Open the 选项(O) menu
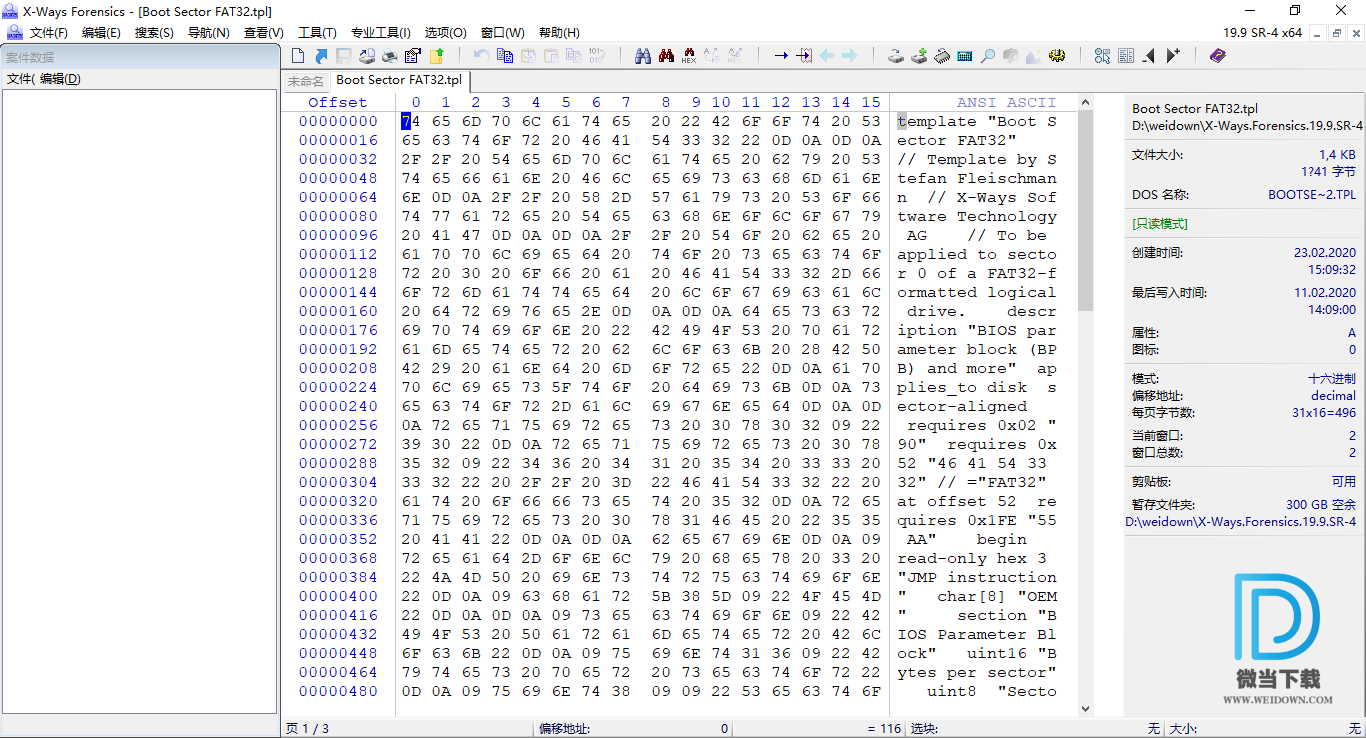Viewport: 1366px width, 738px height. pos(445,33)
